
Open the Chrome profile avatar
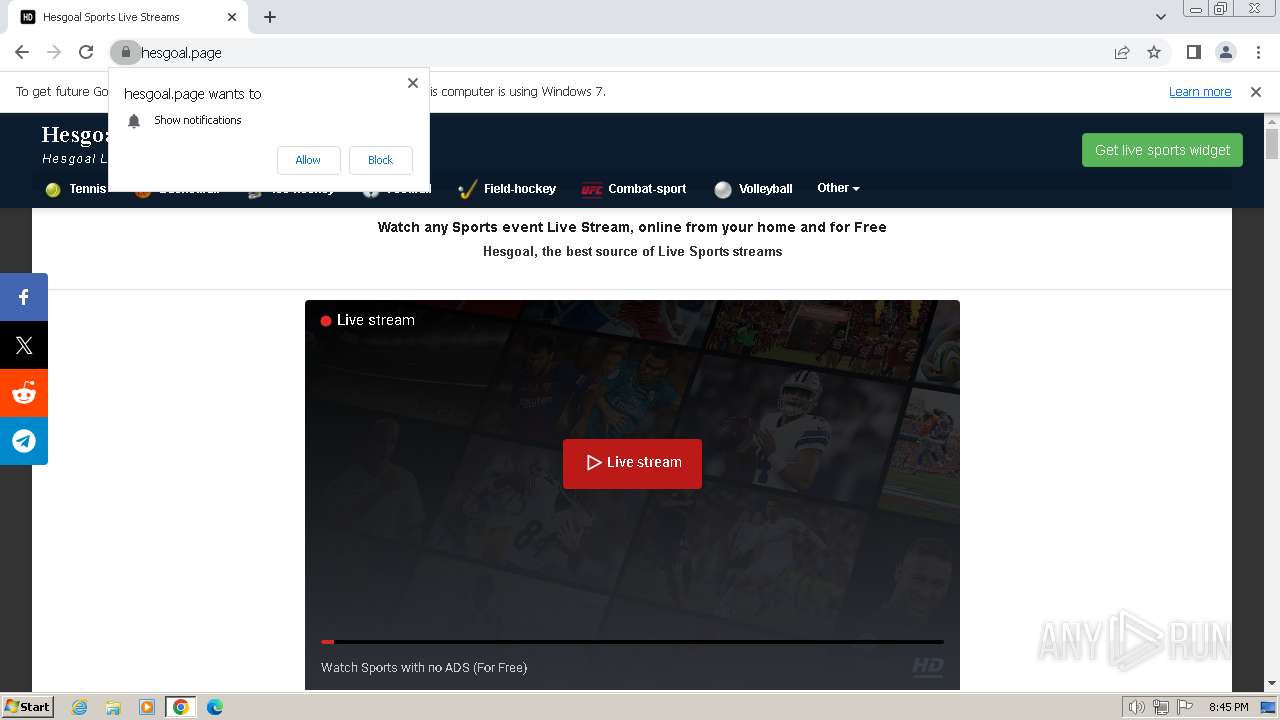pos(1225,52)
